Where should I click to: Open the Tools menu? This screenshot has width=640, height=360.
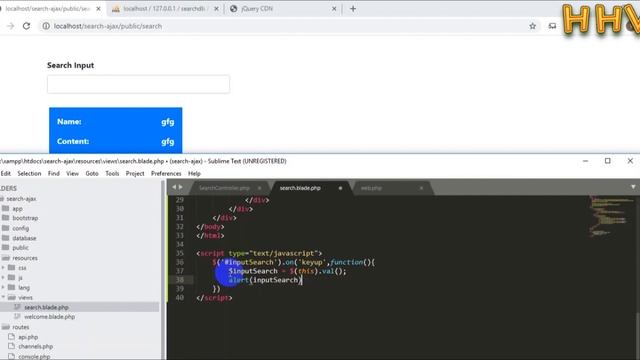tap(112, 173)
